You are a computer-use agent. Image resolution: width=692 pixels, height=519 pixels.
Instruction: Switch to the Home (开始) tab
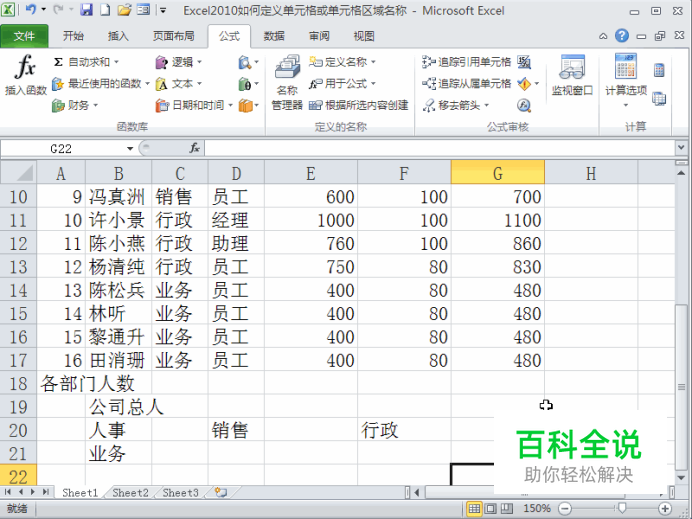[73, 36]
